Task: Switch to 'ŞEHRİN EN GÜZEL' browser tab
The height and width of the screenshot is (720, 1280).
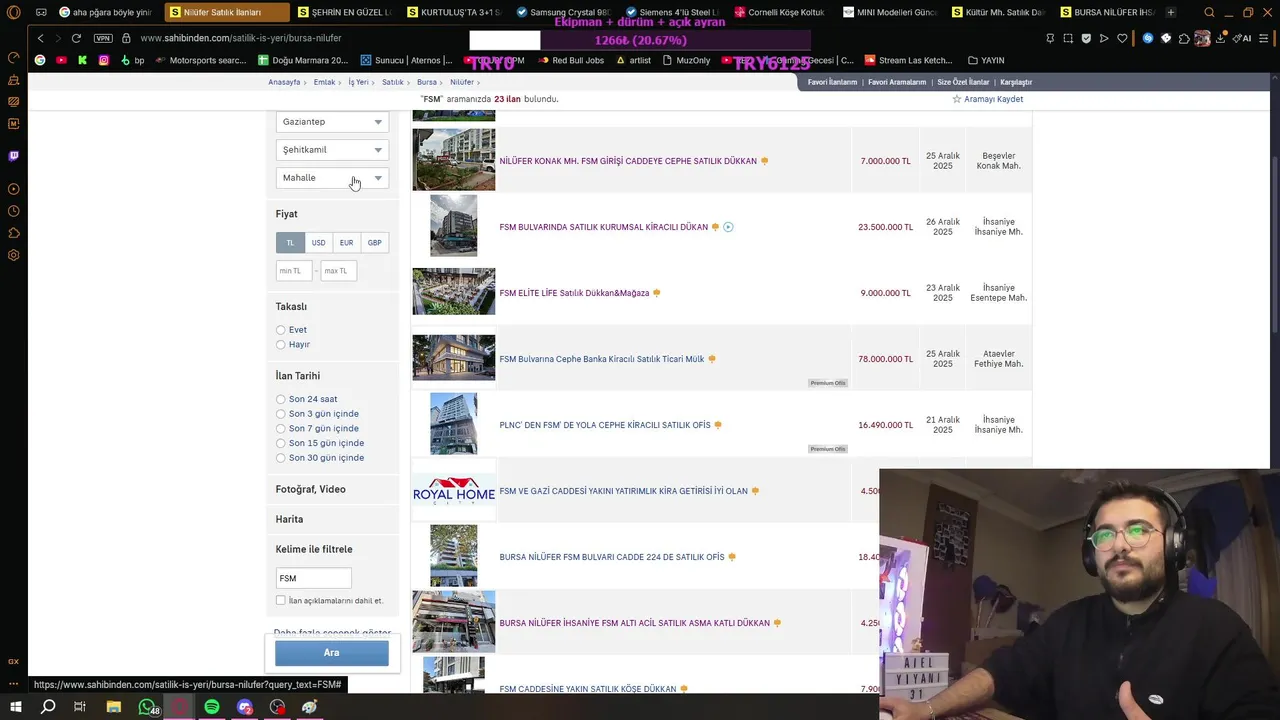Action: [x=348, y=12]
